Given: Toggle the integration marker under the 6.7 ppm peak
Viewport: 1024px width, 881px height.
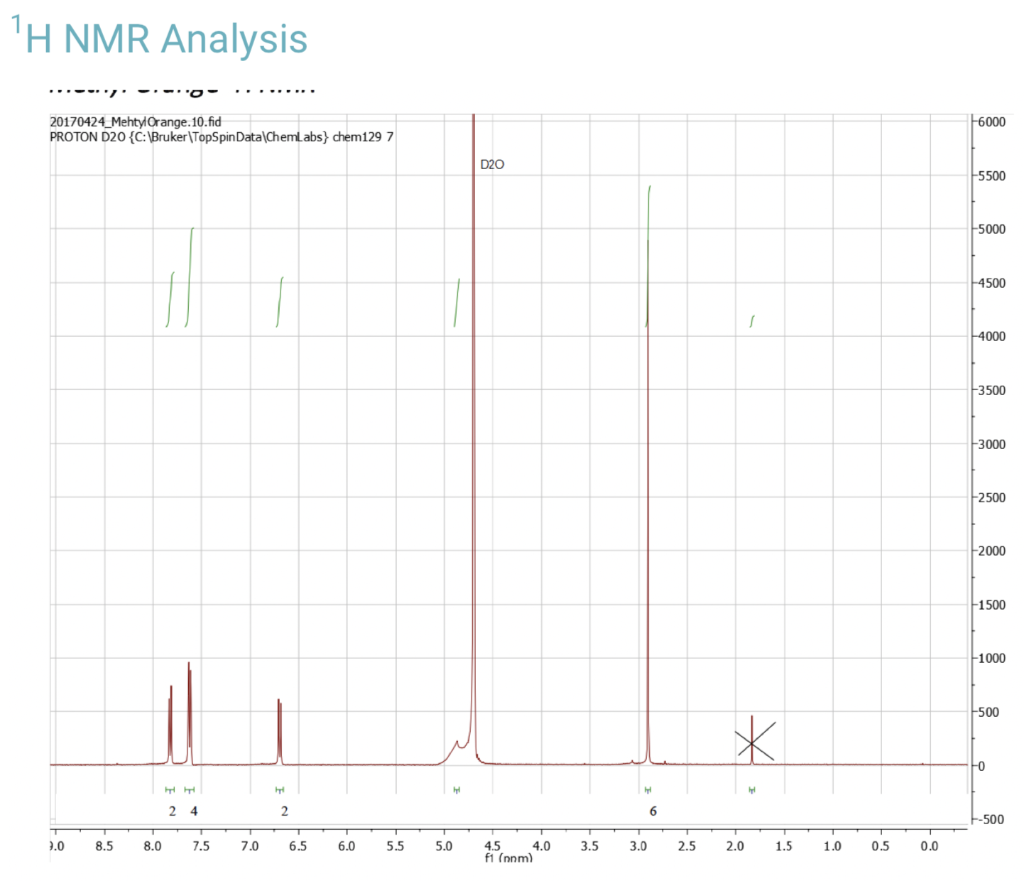Looking at the screenshot, I should pyautogui.click(x=280, y=789).
